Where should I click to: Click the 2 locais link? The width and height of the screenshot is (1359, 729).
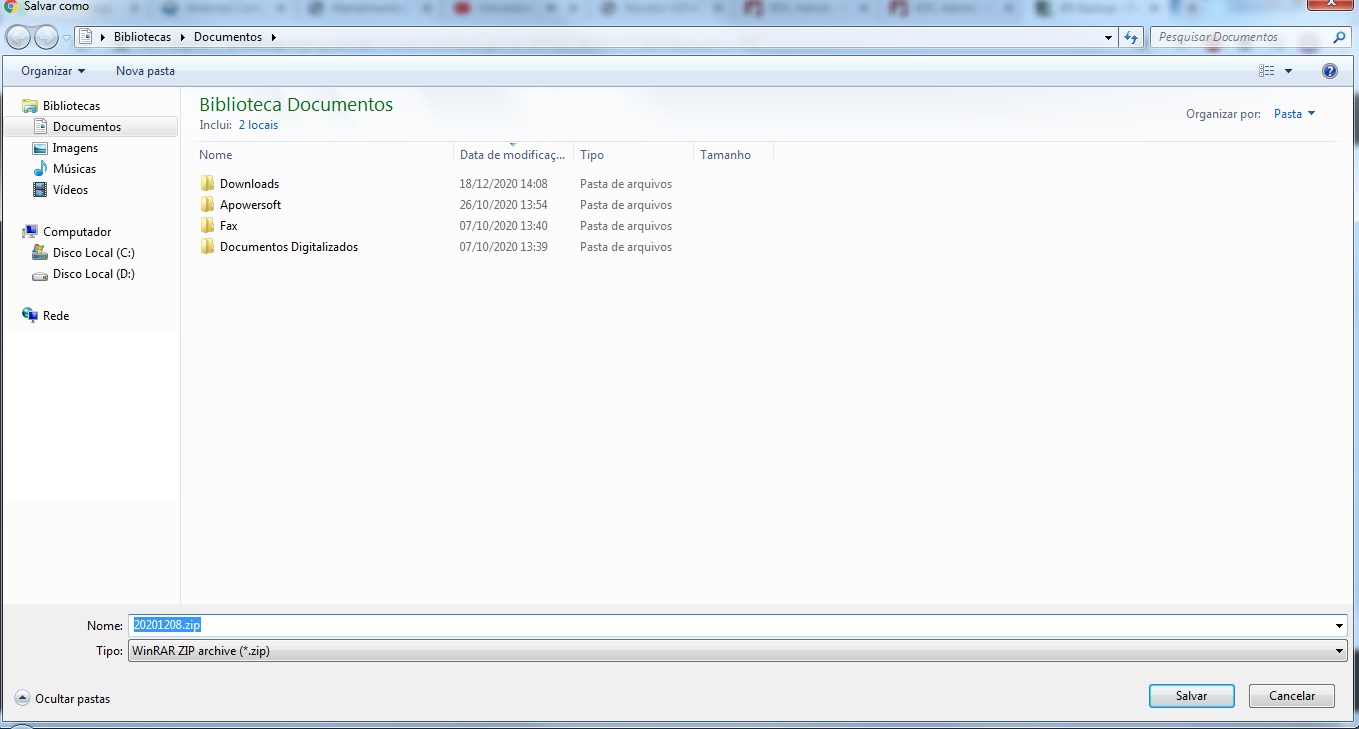[258, 125]
